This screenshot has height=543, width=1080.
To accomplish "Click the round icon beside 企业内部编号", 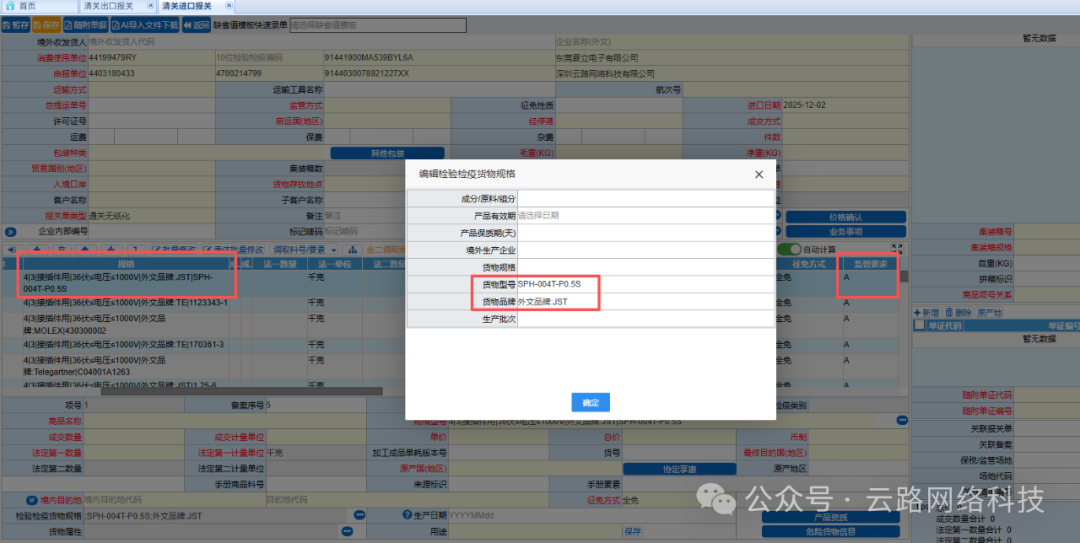I will coord(10,232).
